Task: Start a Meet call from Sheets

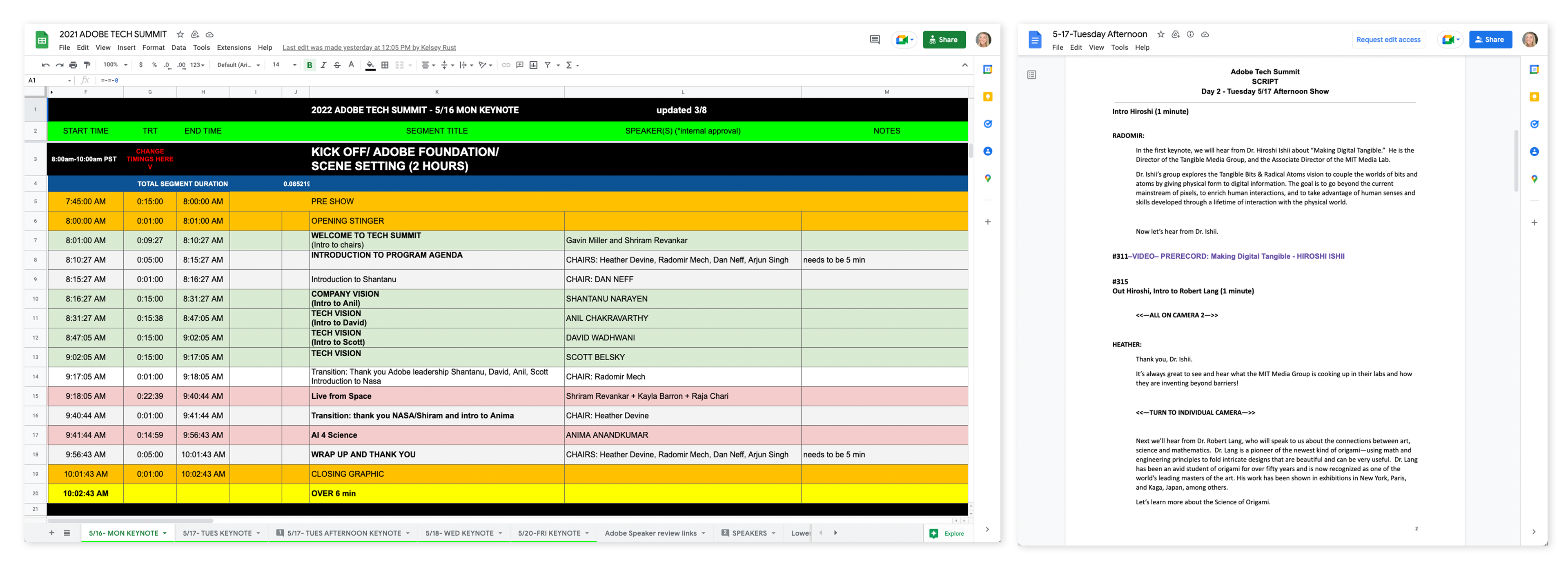Action: 904,40
